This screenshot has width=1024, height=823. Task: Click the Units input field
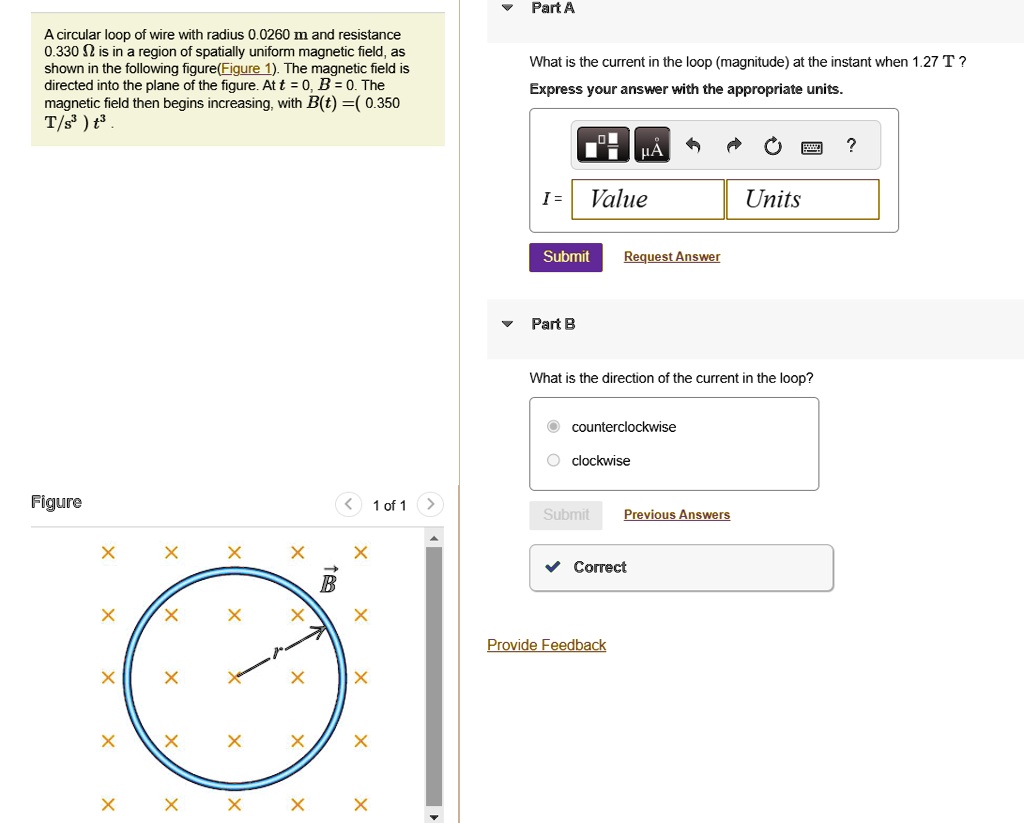pos(802,199)
